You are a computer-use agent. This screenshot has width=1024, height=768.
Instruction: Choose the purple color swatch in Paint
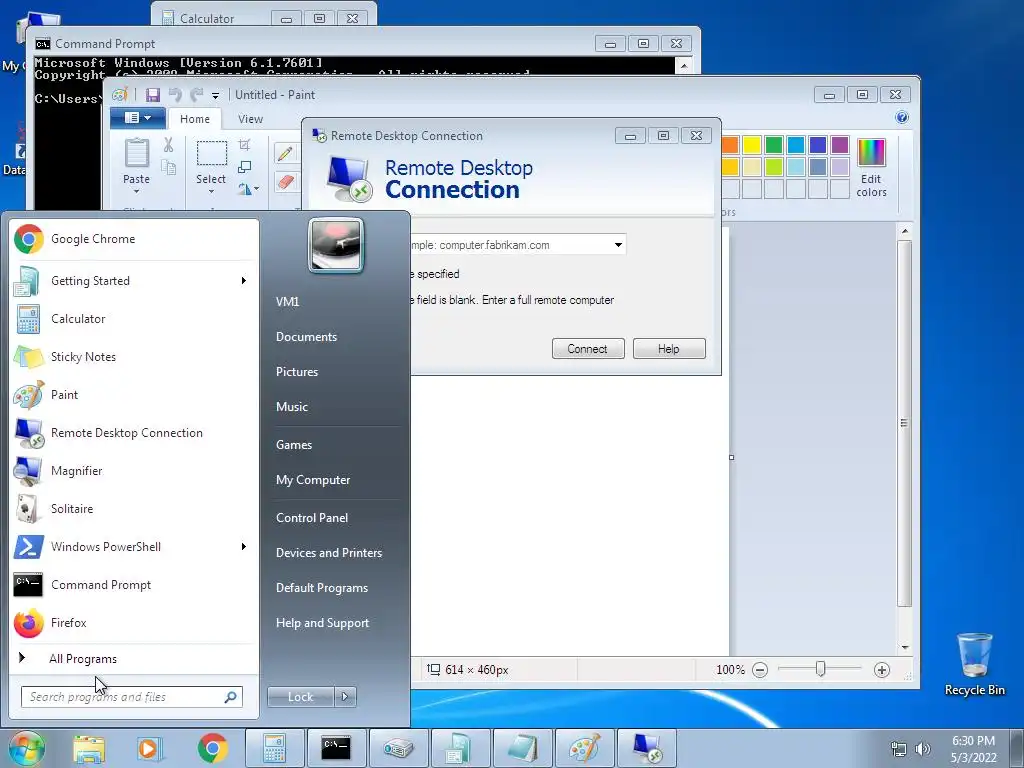coord(840,145)
